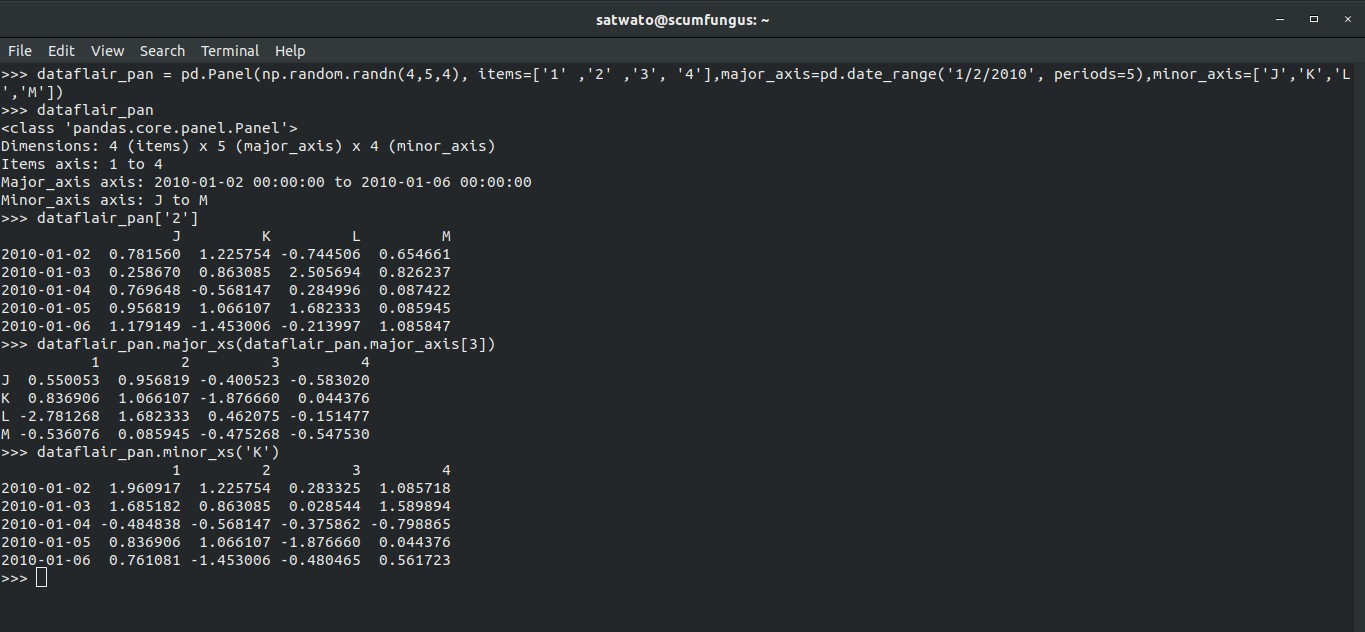Open the Search menu
The width and height of the screenshot is (1365, 632).
pyautogui.click(x=162, y=50)
